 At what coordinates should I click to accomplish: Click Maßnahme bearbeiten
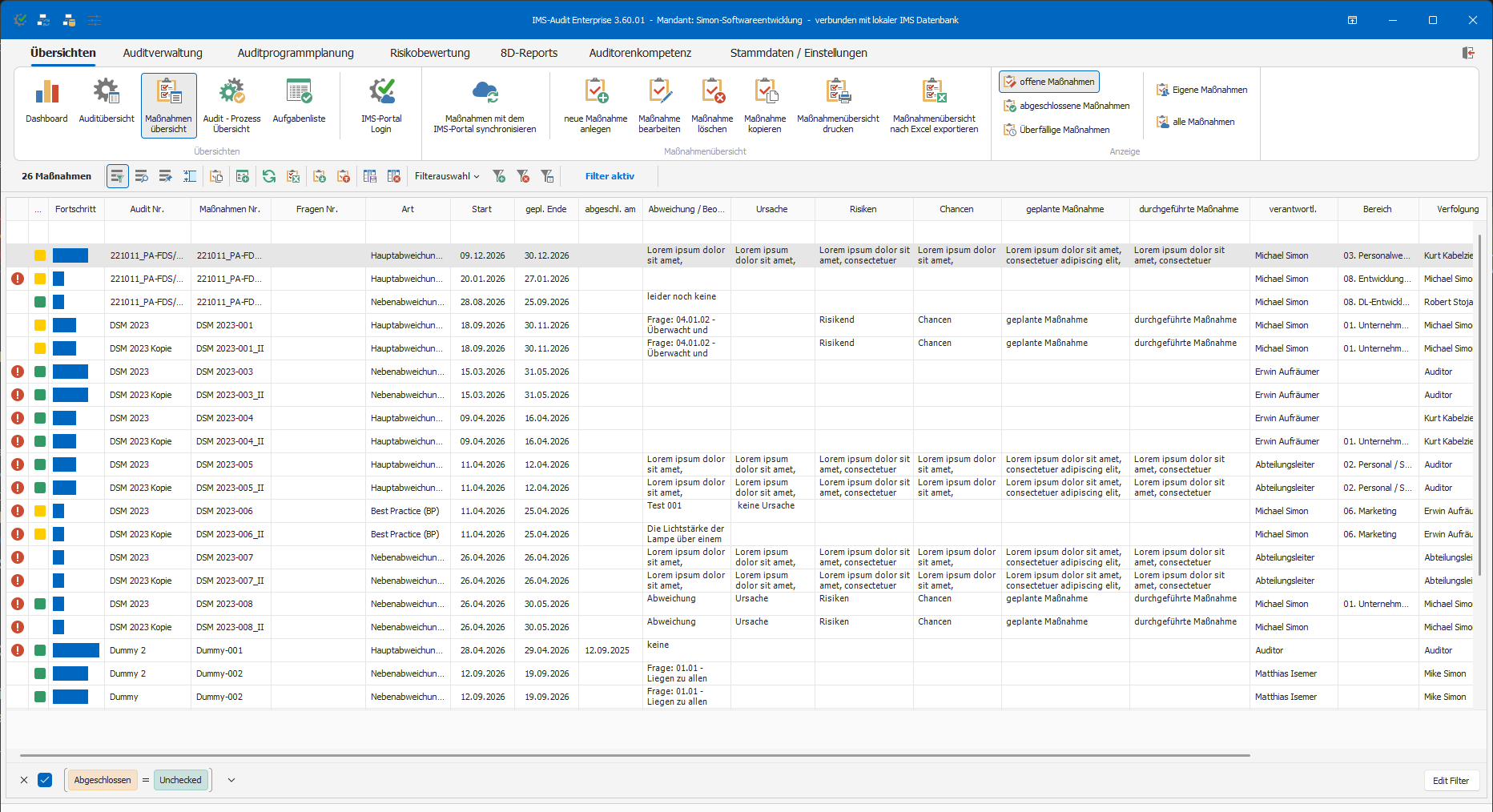(659, 106)
